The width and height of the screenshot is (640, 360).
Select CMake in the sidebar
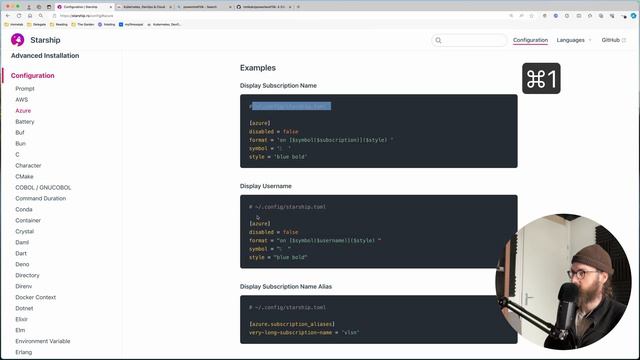(24, 176)
